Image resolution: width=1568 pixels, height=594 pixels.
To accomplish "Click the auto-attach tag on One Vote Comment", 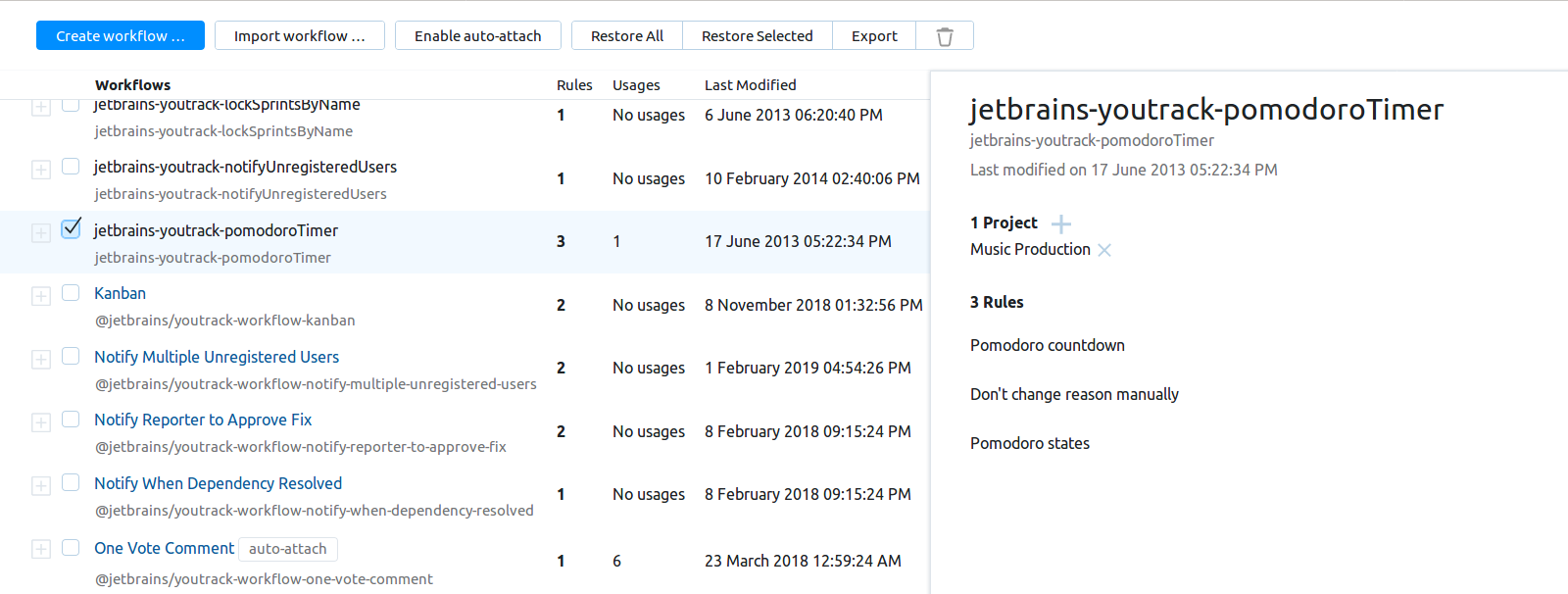I will coord(288,549).
